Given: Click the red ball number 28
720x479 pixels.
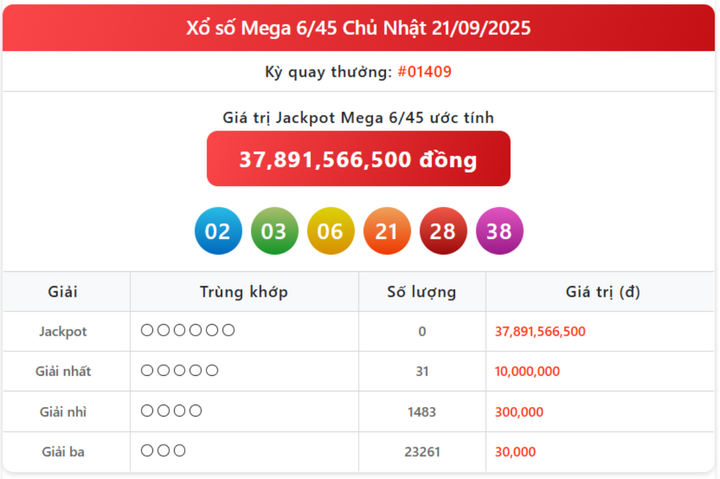Looking at the screenshot, I should point(442,232).
